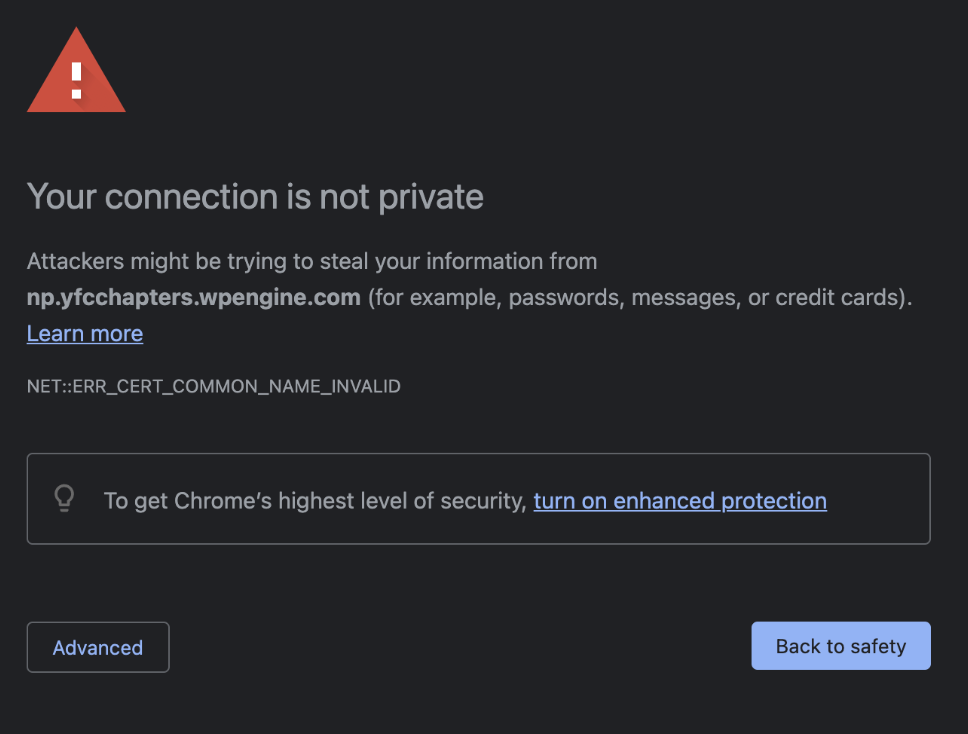
Task: Click the (for example opening parenthesis text
Action: (x=432, y=298)
